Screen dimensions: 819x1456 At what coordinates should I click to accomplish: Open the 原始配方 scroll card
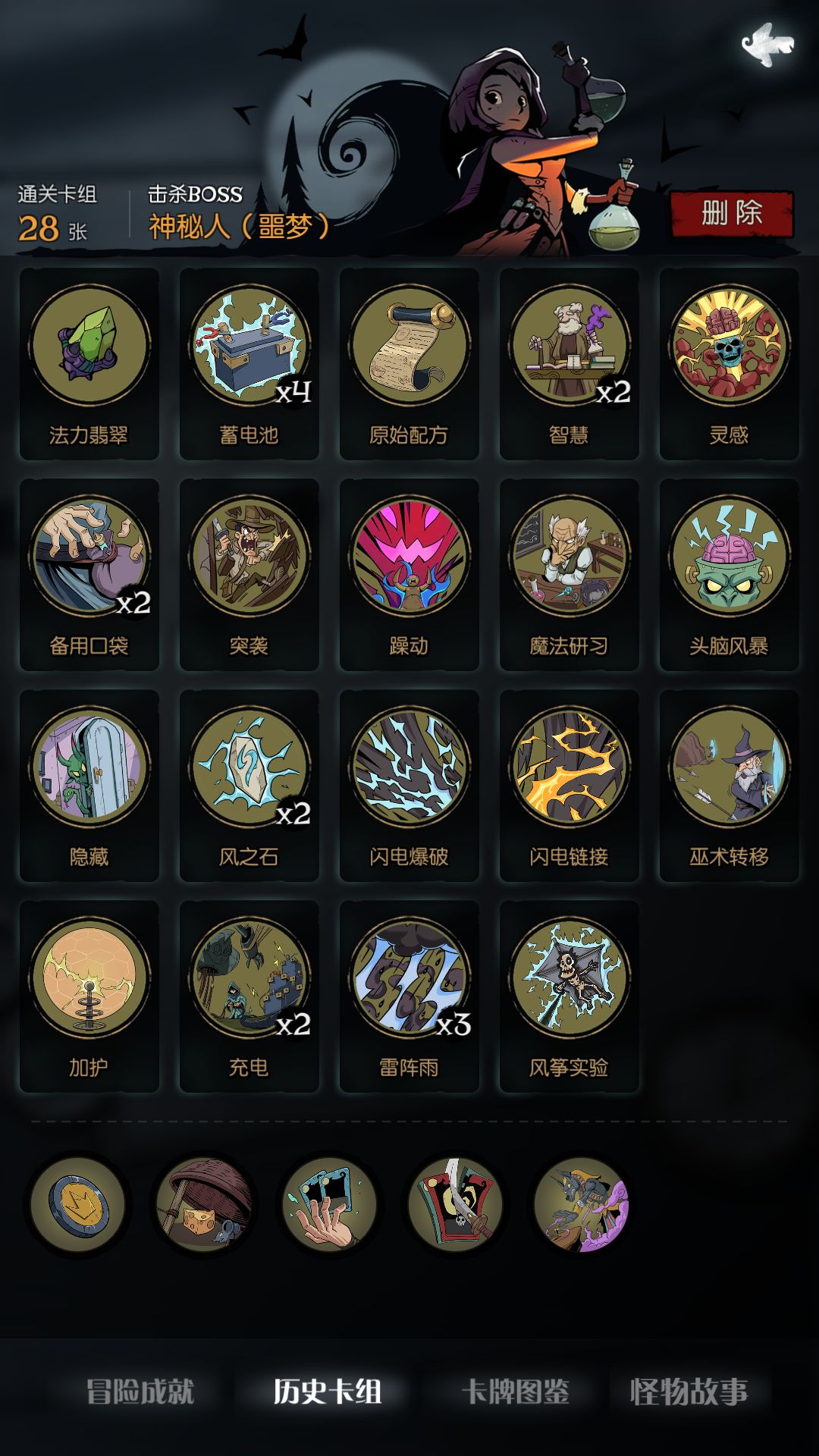coord(409,364)
